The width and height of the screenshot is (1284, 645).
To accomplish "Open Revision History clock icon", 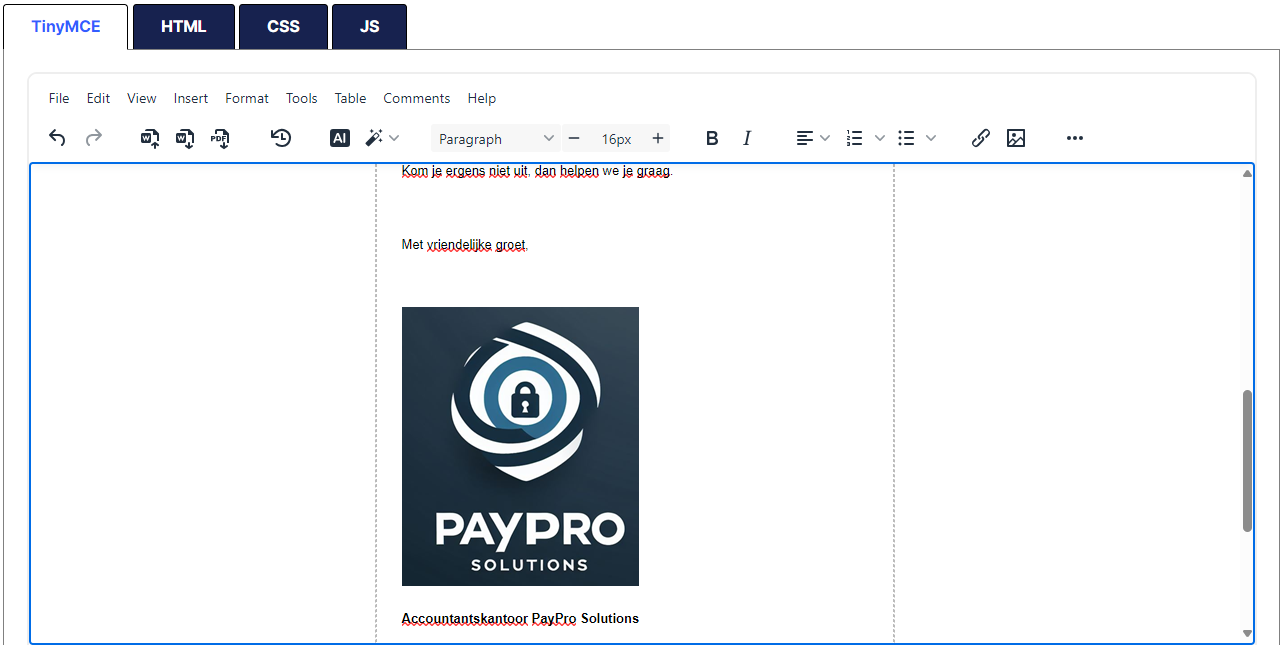I will (x=281, y=138).
